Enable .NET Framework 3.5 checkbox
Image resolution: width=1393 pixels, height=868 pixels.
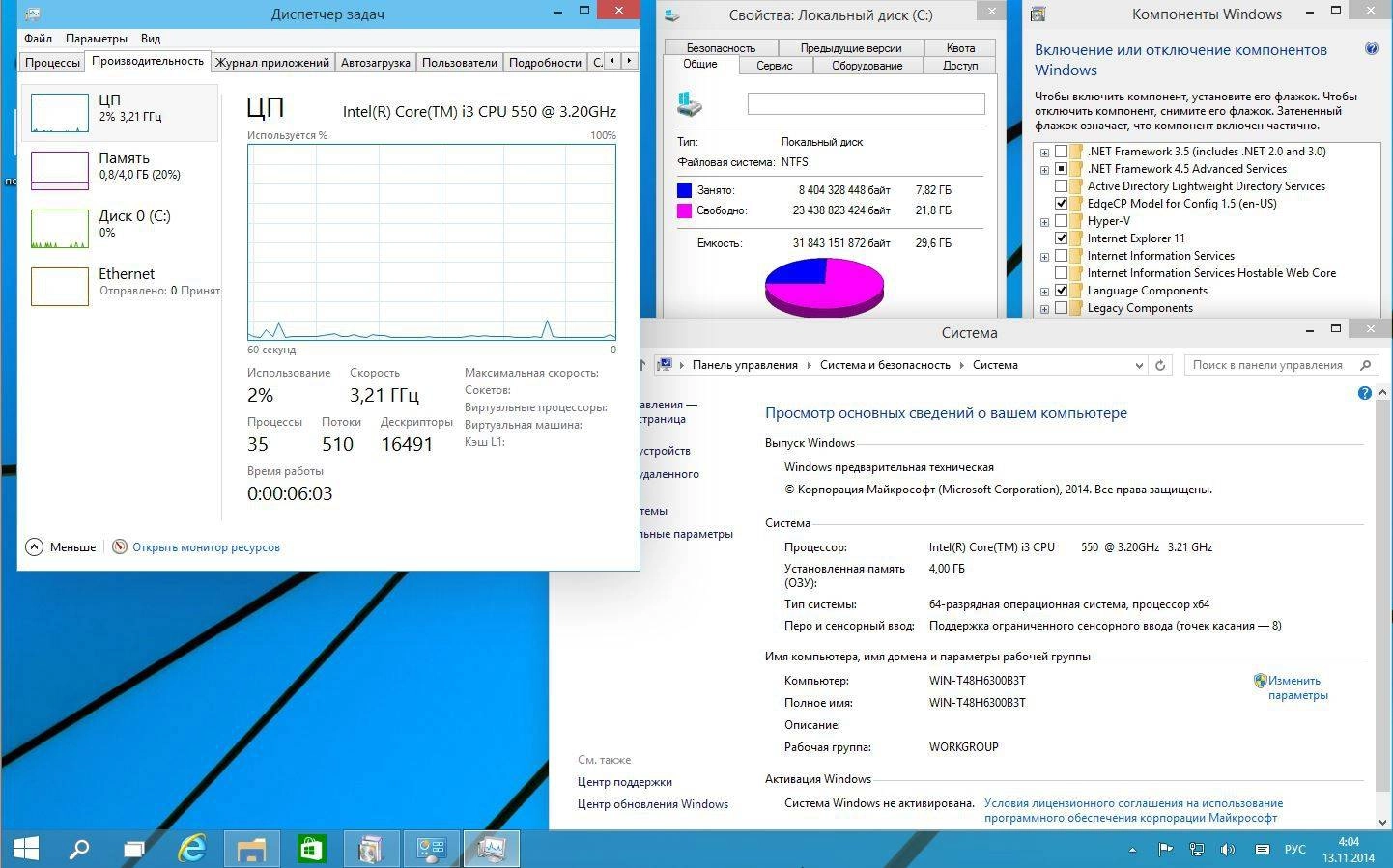[1061, 152]
